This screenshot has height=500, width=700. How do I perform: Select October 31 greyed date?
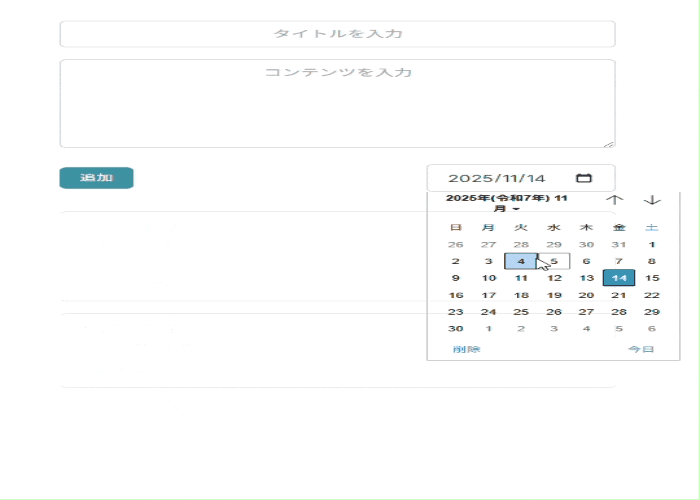coord(619,245)
